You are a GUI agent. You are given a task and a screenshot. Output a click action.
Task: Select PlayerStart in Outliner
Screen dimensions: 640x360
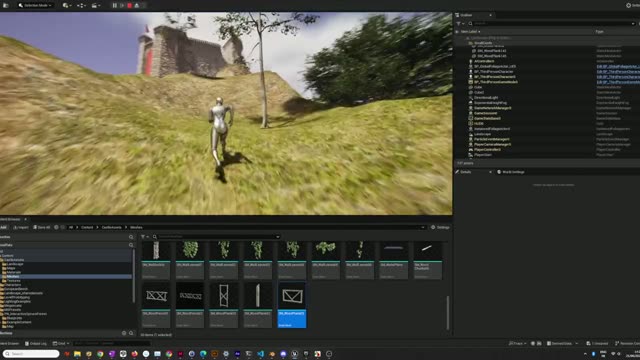[x=483, y=155]
